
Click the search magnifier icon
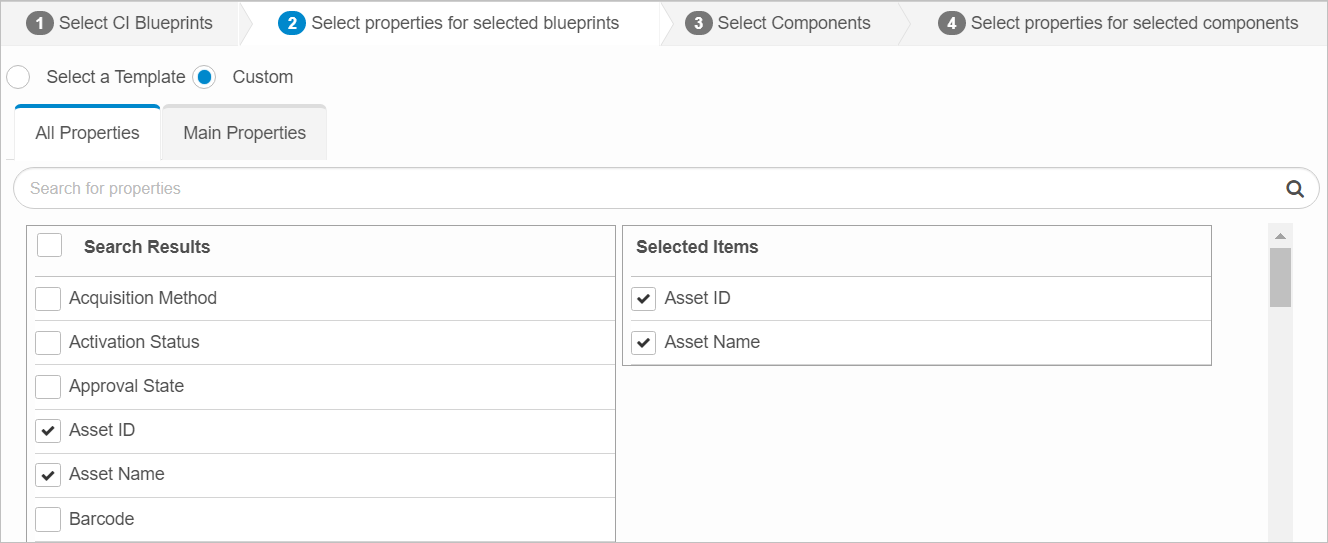coord(1294,189)
